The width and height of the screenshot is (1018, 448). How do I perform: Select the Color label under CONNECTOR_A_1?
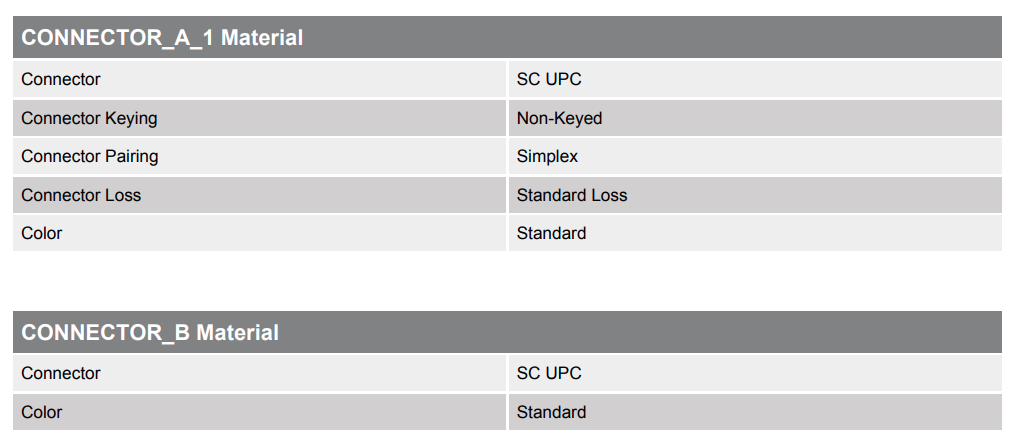point(42,233)
